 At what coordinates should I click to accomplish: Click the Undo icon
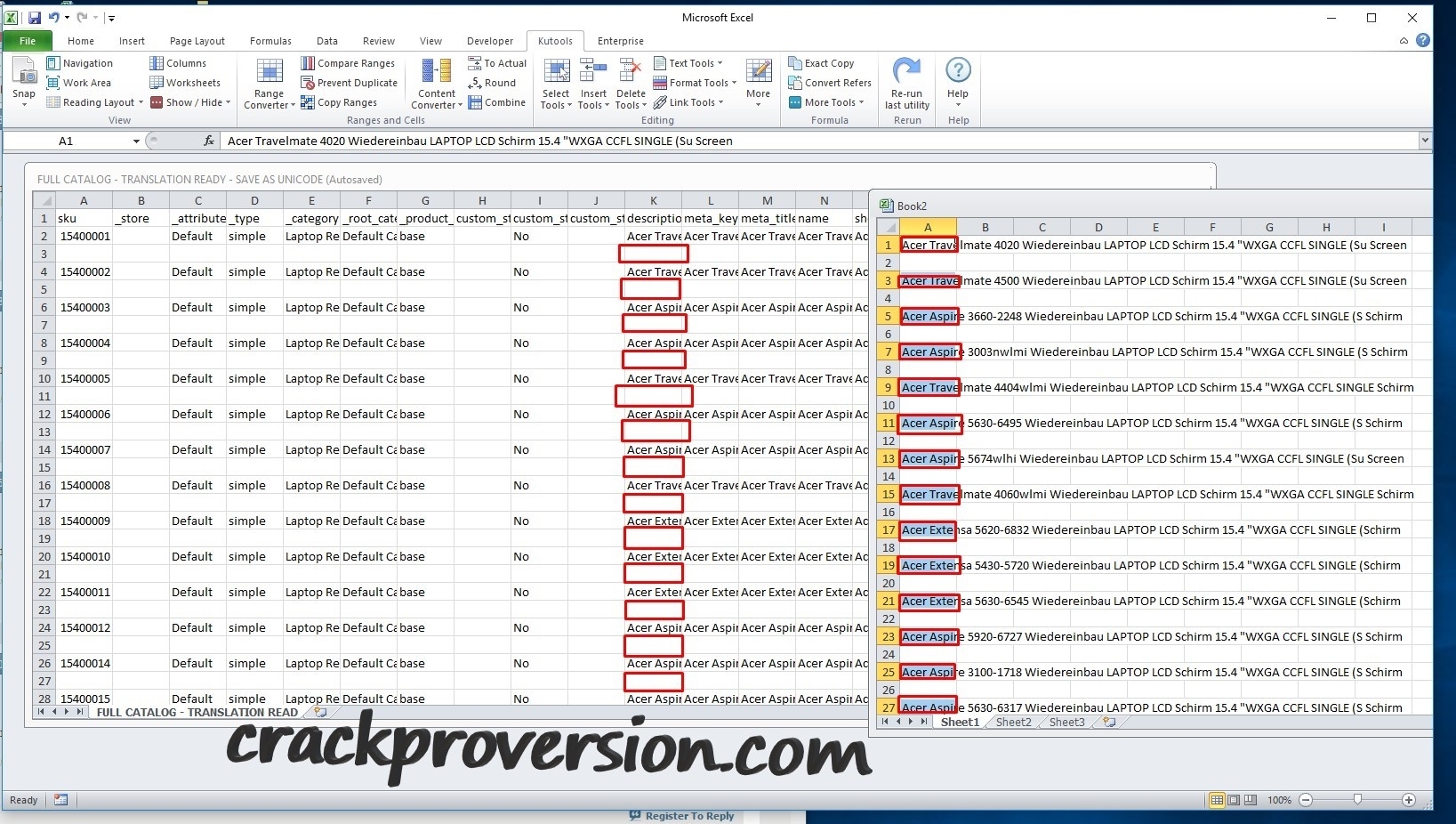(x=54, y=17)
